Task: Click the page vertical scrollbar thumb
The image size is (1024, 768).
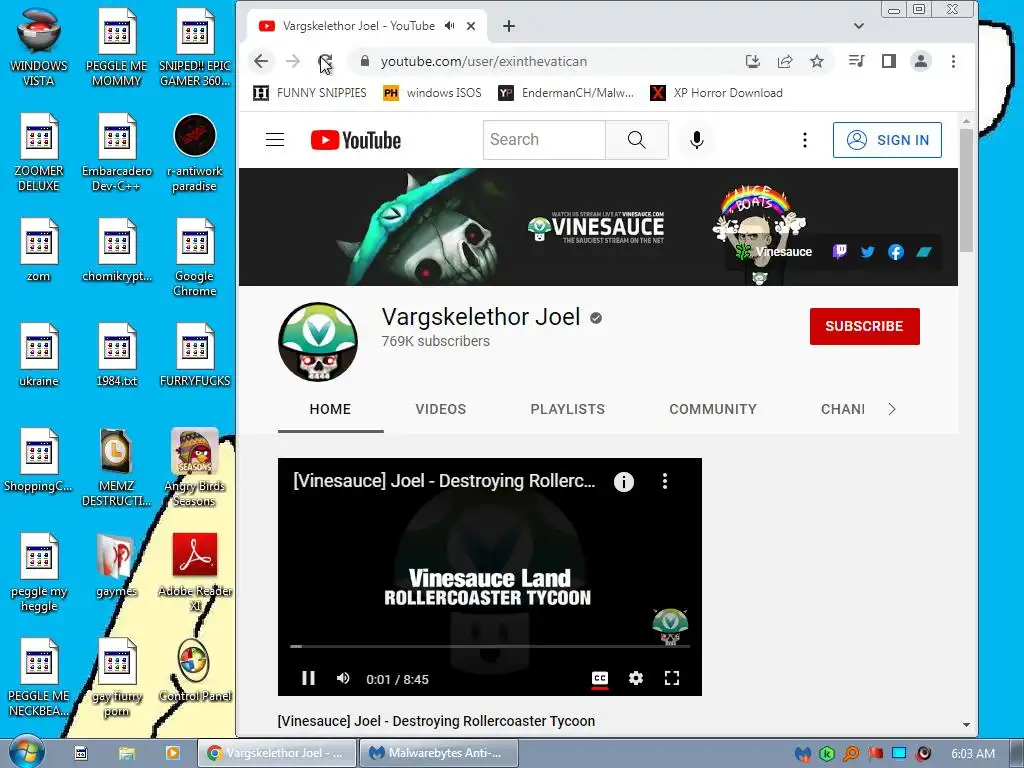Action: 966,190
